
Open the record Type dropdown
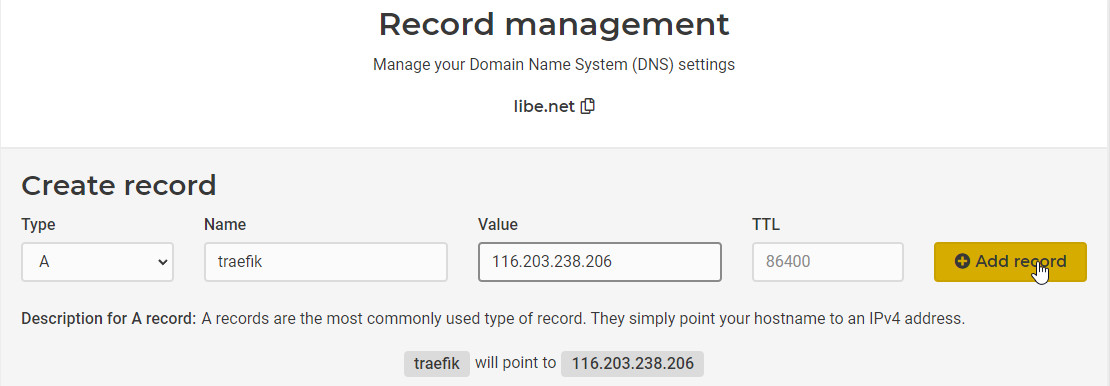pyautogui.click(x=98, y=262)
